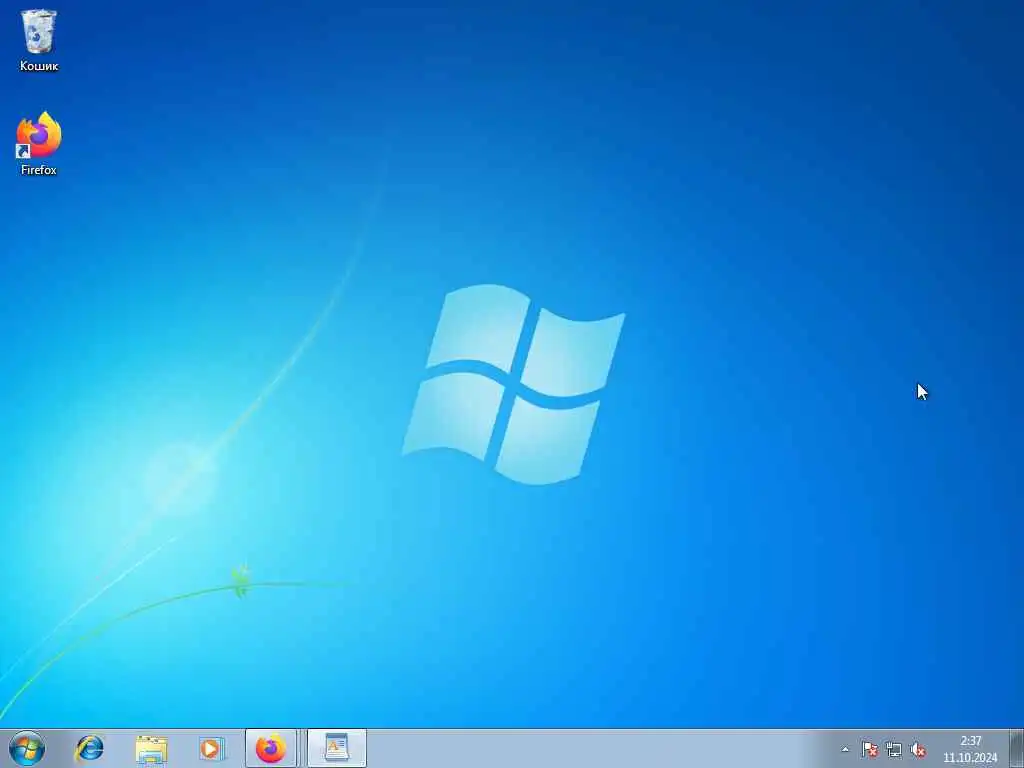This screenshot has height=768, width=1024.
Task: Switch to Firefox taskbar button
Action: 271,748
